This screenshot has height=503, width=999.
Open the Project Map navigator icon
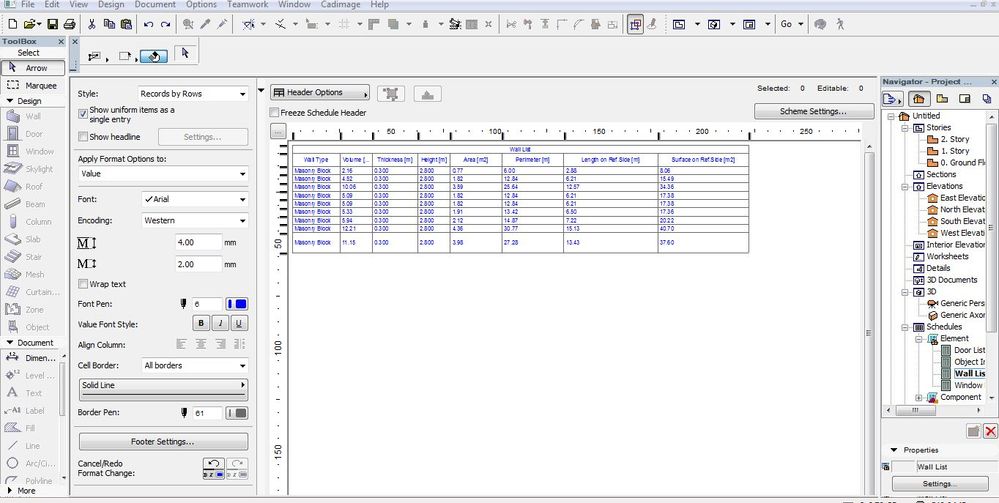(917, 99)
